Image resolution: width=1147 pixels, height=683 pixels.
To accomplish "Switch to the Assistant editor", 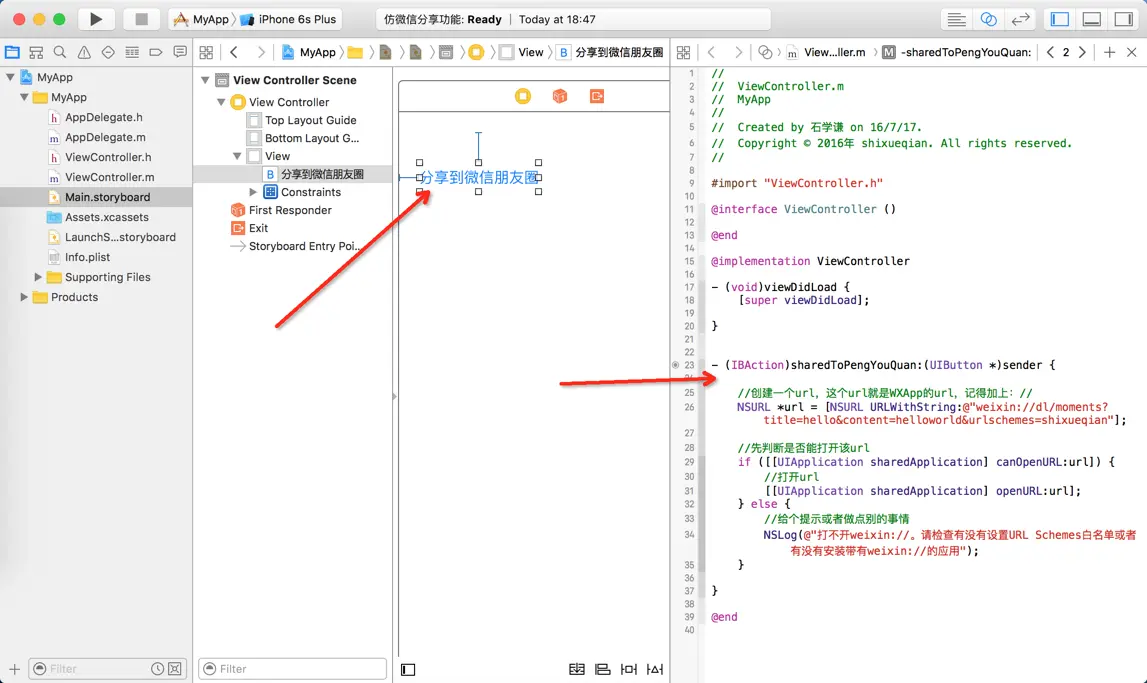I will pos(988,20).
